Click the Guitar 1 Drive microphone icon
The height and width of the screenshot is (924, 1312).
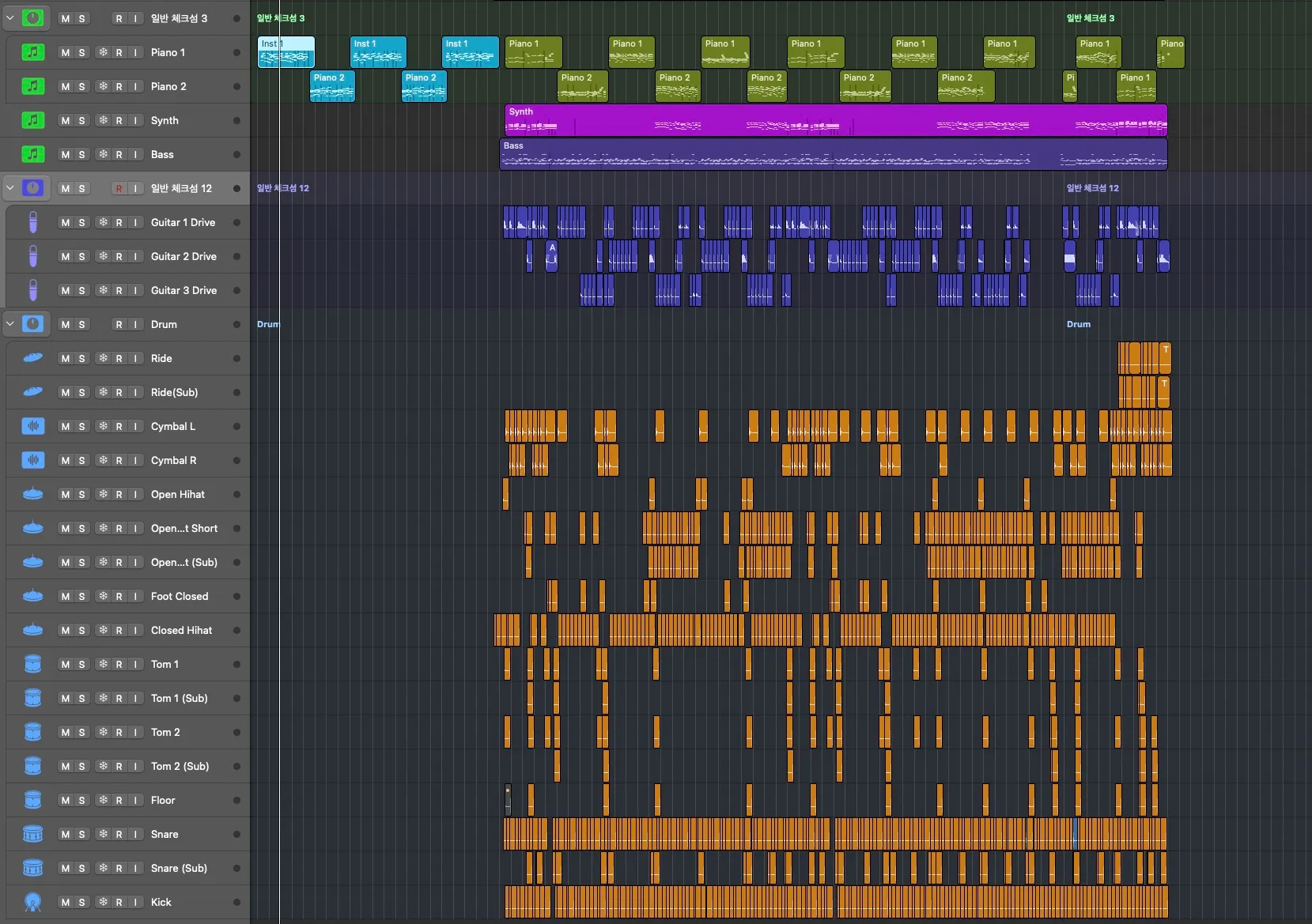pos(32,222)
